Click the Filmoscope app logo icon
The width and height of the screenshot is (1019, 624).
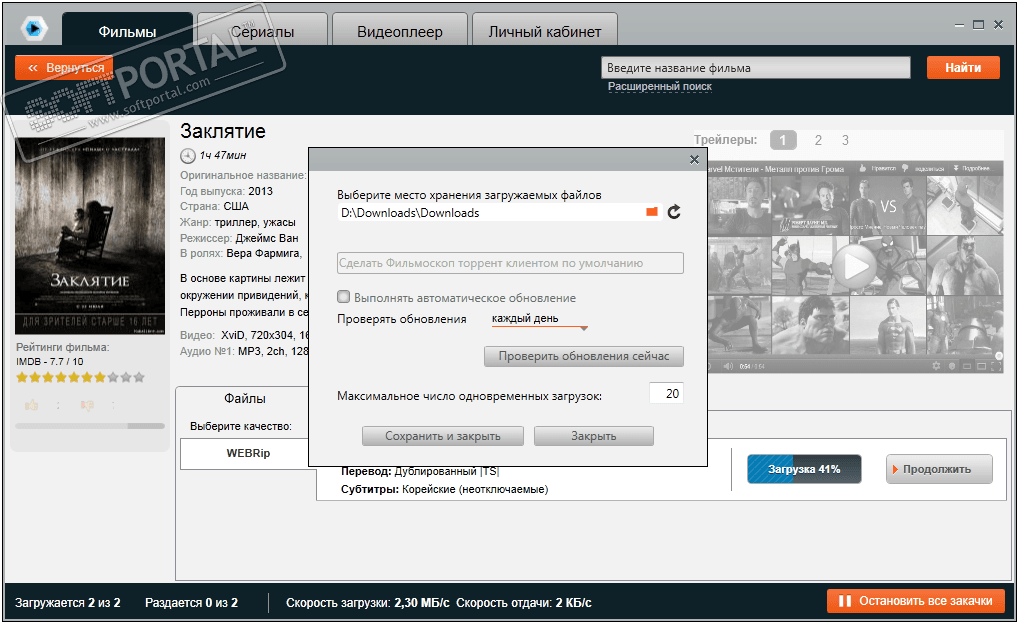tap(34, 29)
